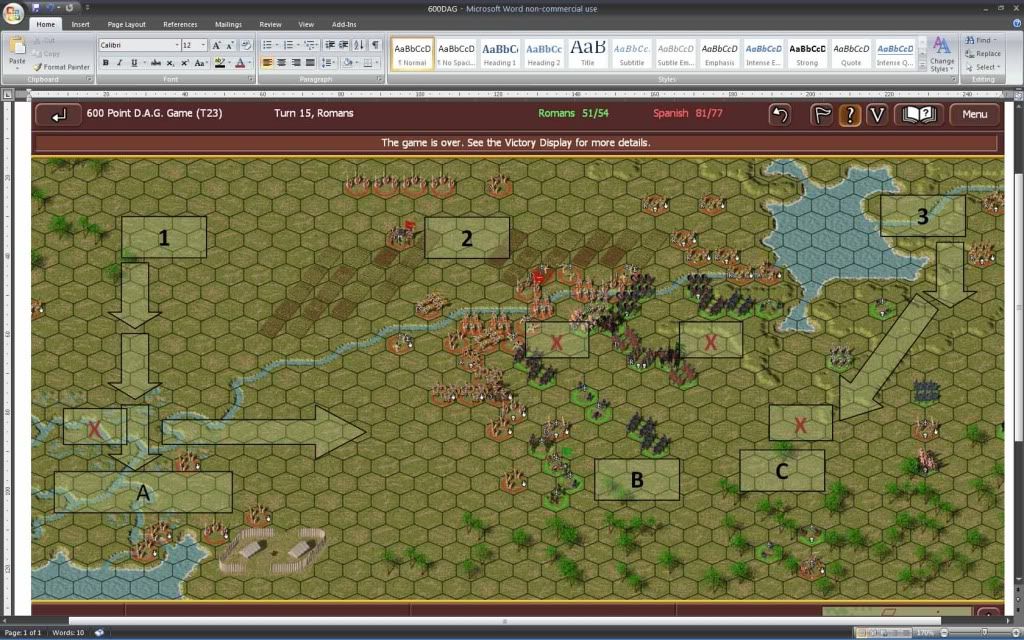Click the Bullets list icon

pos(268,45)
